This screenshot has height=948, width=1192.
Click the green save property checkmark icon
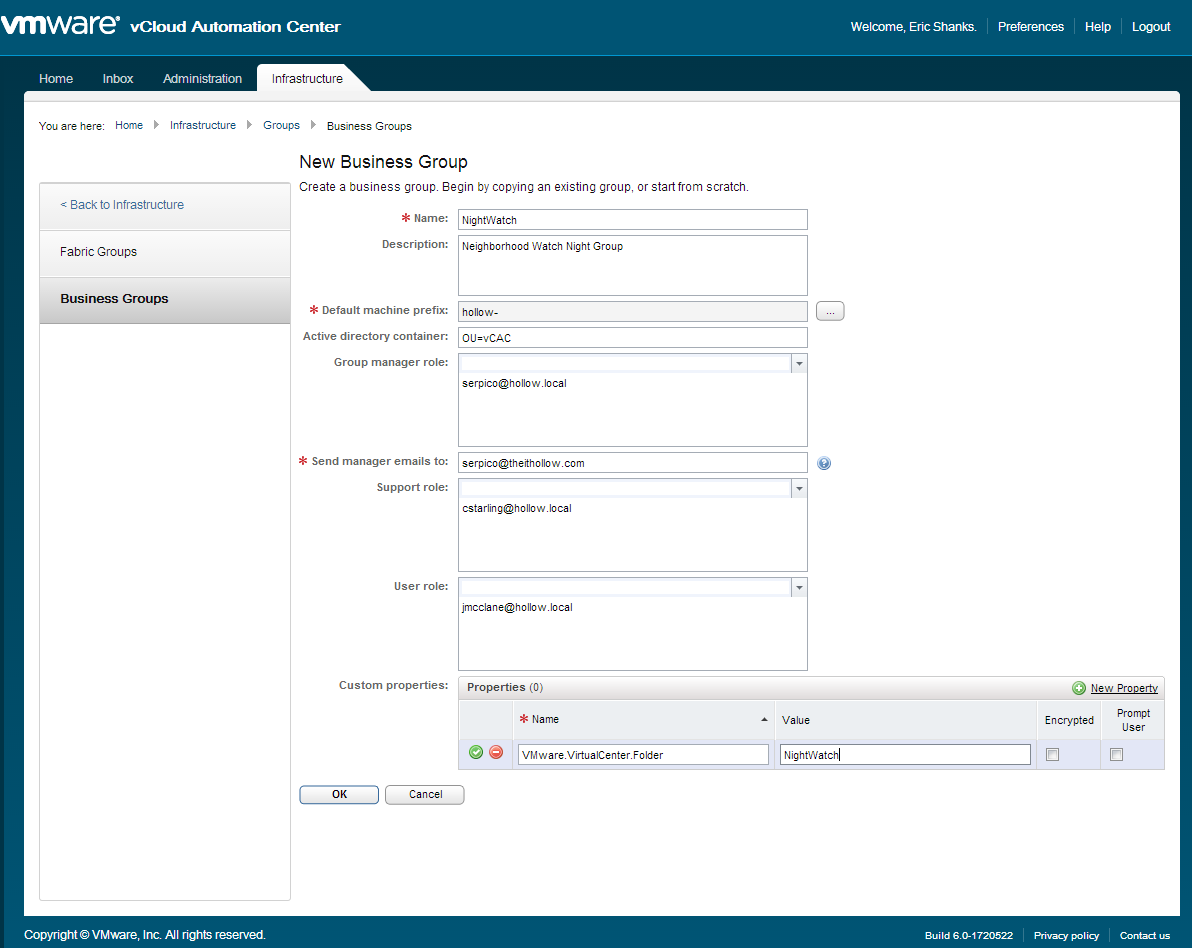tap(476, 753)
